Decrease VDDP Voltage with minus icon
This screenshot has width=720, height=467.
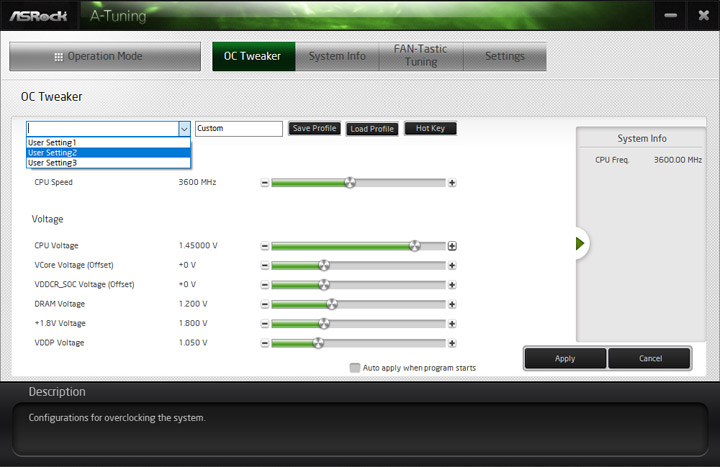click(x=264, y=343)
